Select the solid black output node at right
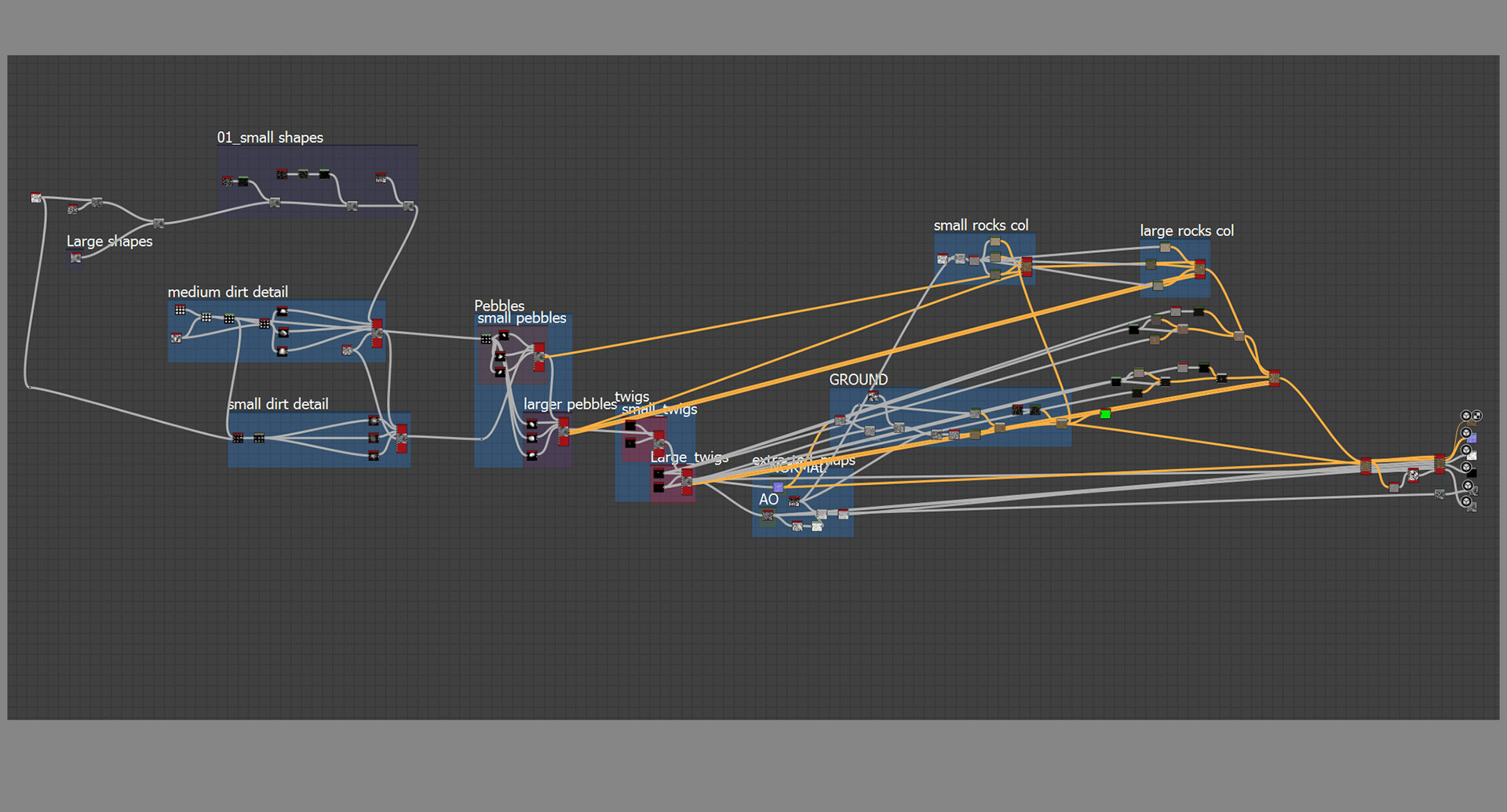This screenshot has height=812, width=1507. point(1472,473)
